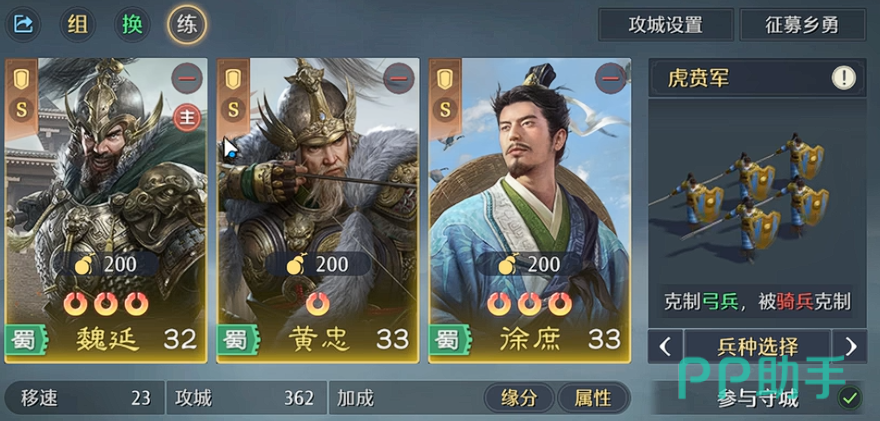The width and height of the screenshot is (880, 421).
Task: Open the 兵种选择 selector
Action: point(757,346)
